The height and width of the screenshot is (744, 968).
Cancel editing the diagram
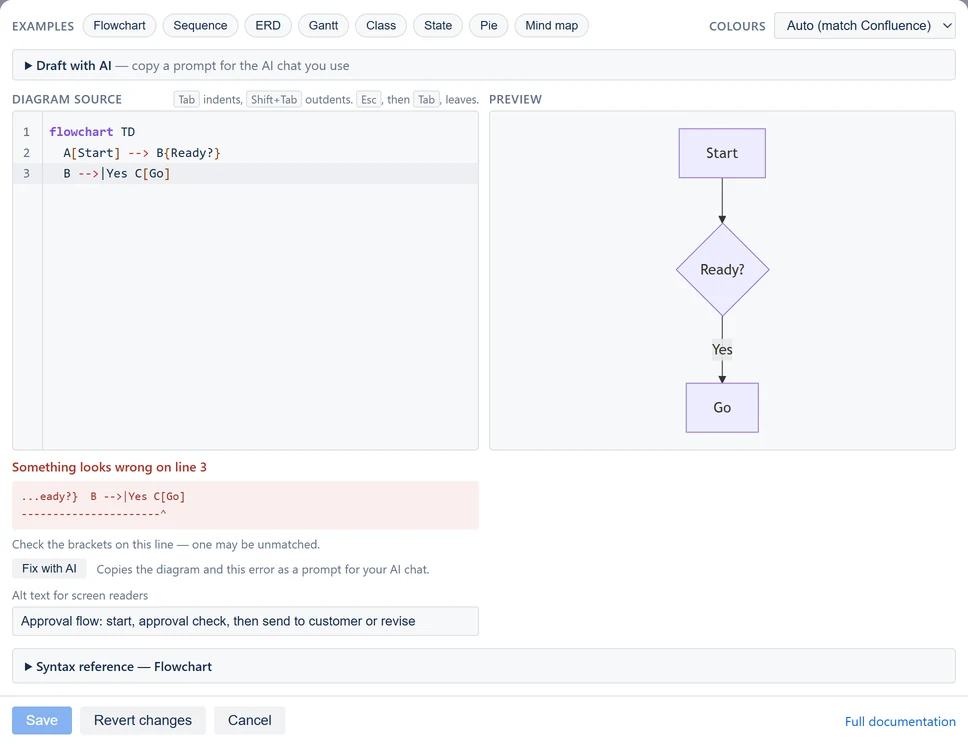click(x=249, y=721)
